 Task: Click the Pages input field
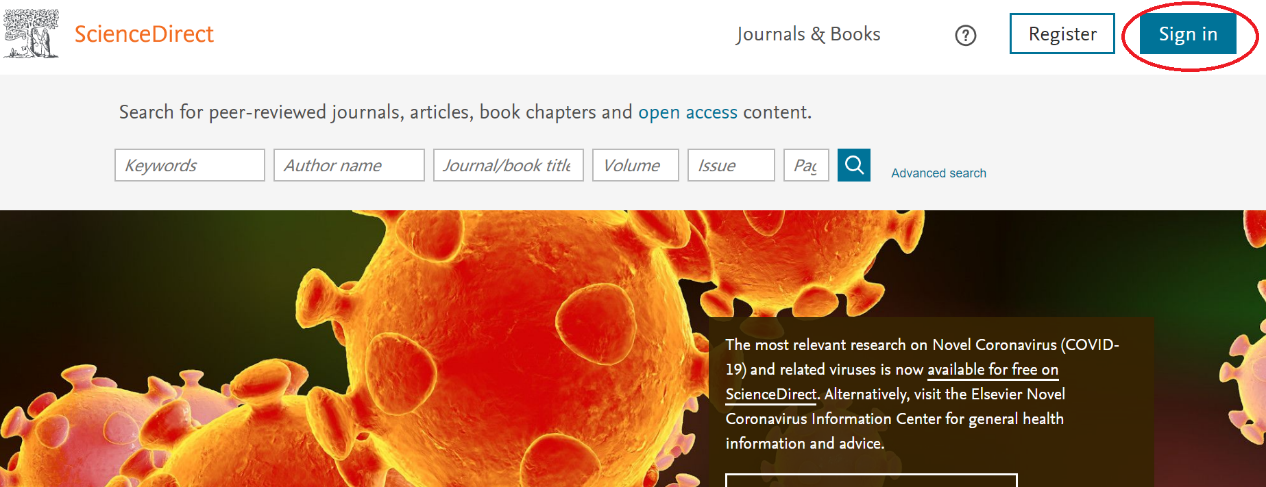pyautogui.click(x=806, y=165)
